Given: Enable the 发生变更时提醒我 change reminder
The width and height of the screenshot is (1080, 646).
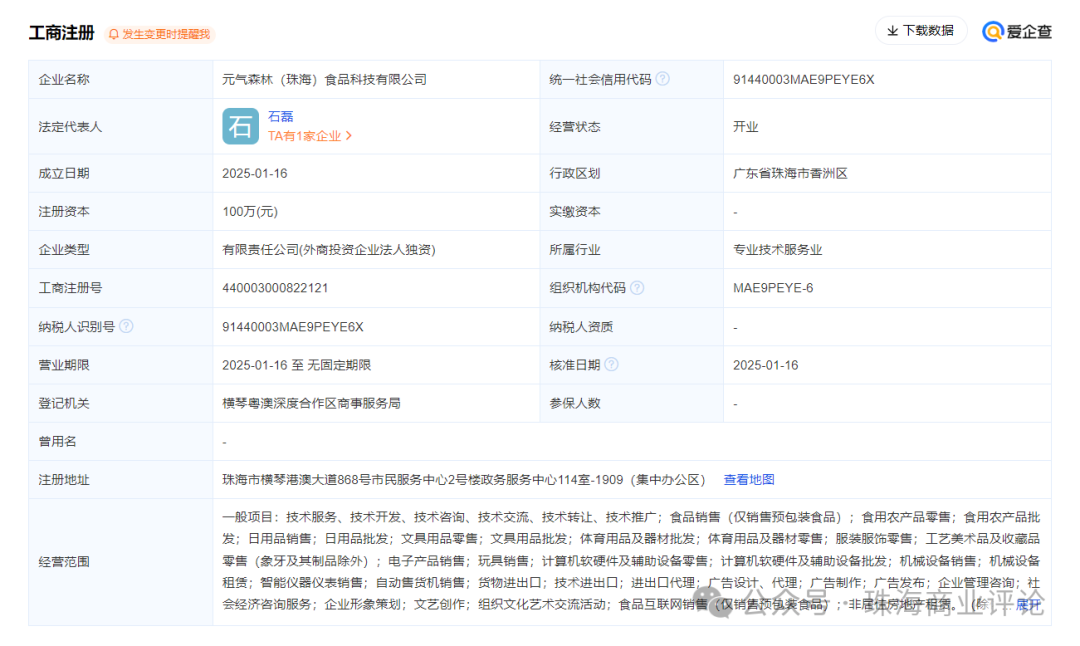Looking at the screenshot, I should [160, 34].
